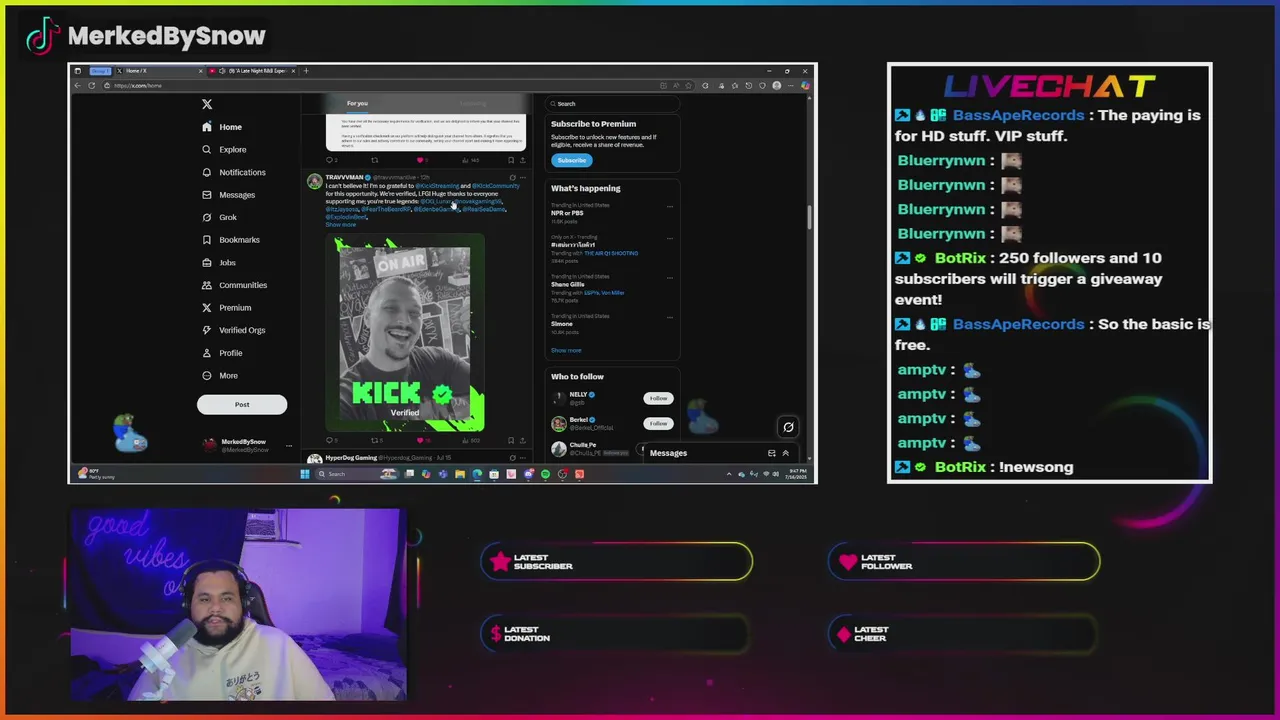
Task: Open options for the Simone trend
Action: click(x=670, y=317)
